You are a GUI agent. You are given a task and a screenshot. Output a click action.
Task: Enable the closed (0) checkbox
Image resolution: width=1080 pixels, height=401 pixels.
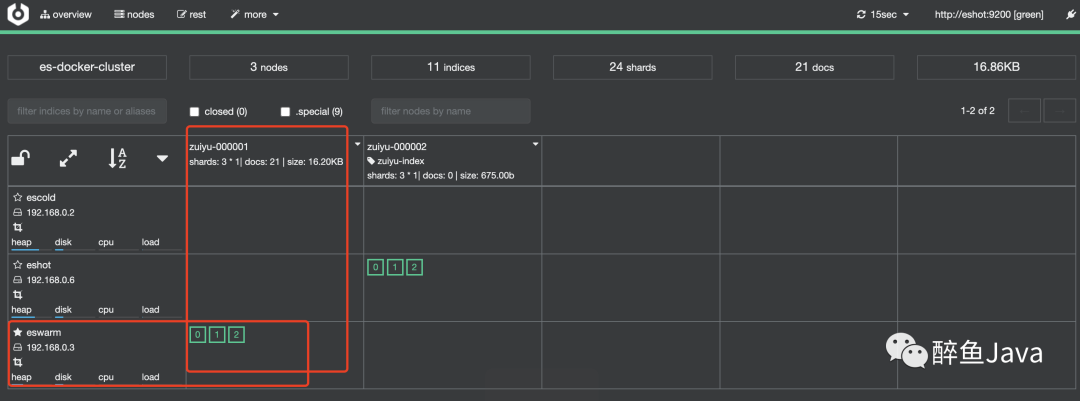[194, 112]
